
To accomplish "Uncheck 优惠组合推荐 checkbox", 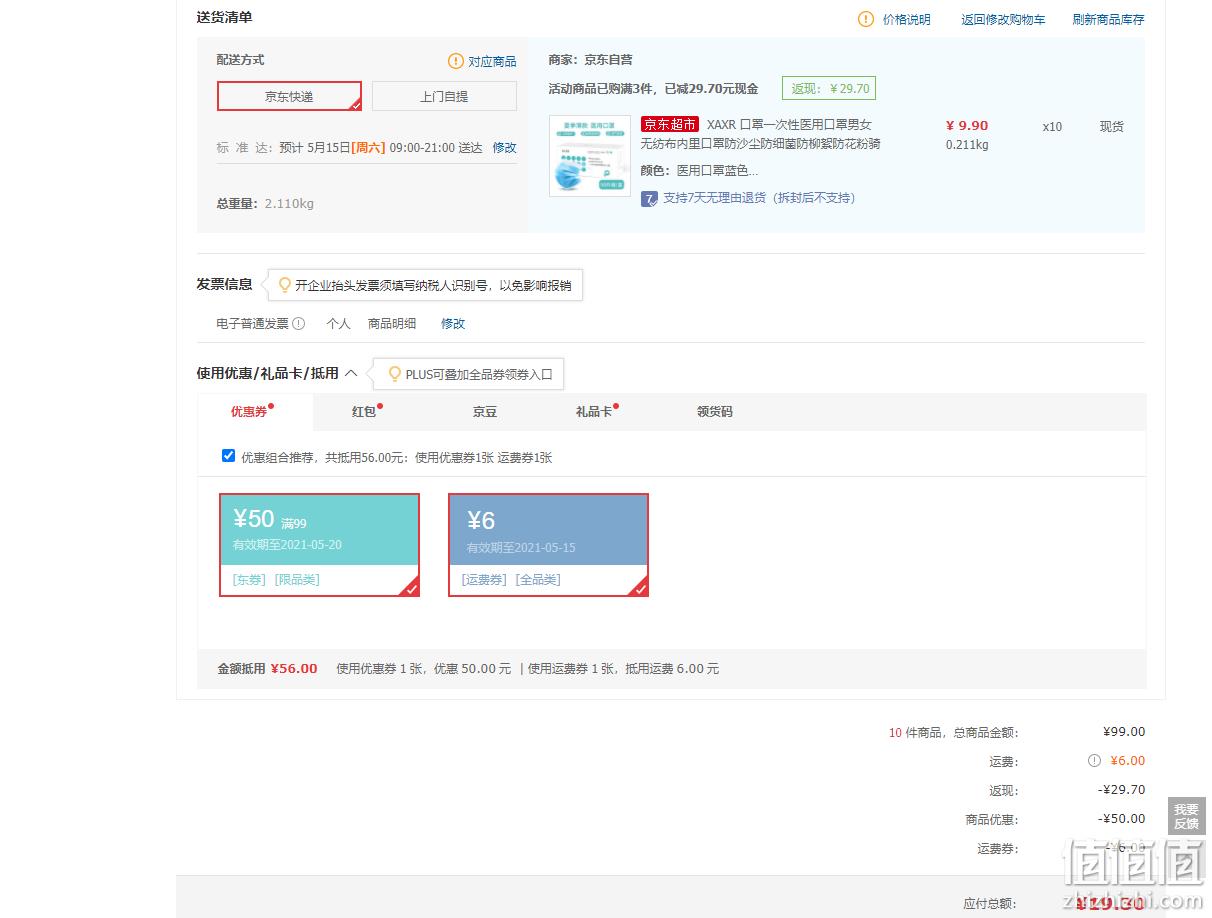I will [228, 456].
